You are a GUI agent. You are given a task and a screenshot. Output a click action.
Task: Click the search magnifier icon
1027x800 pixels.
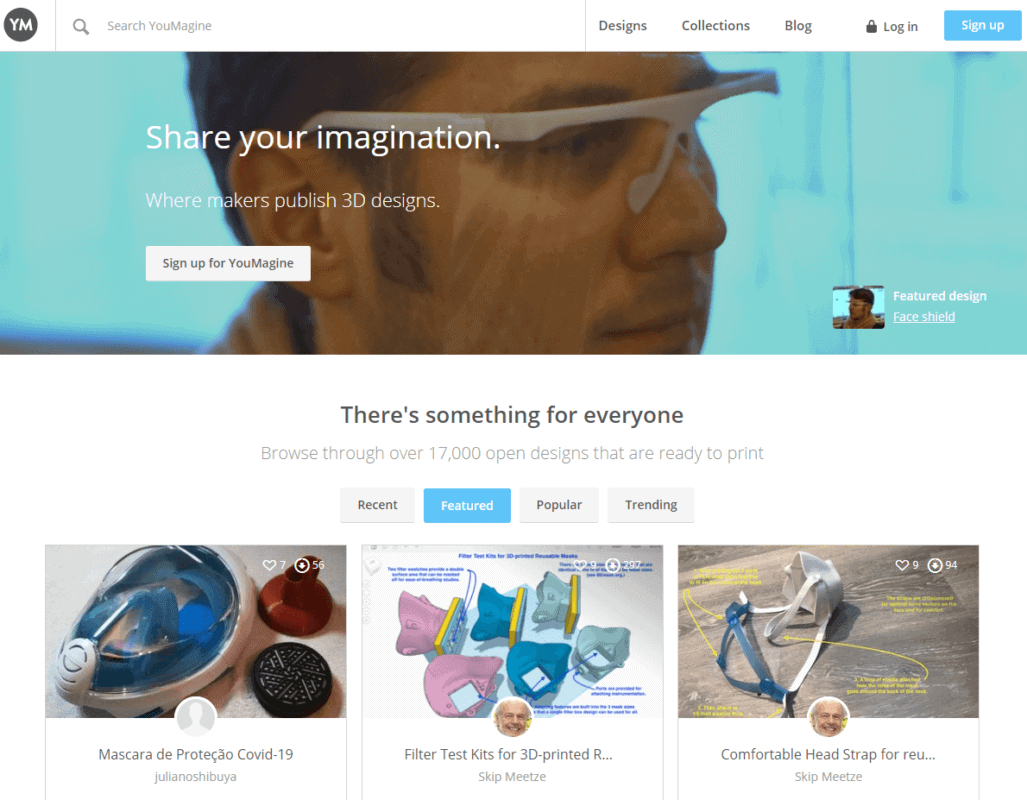point(81,26)
